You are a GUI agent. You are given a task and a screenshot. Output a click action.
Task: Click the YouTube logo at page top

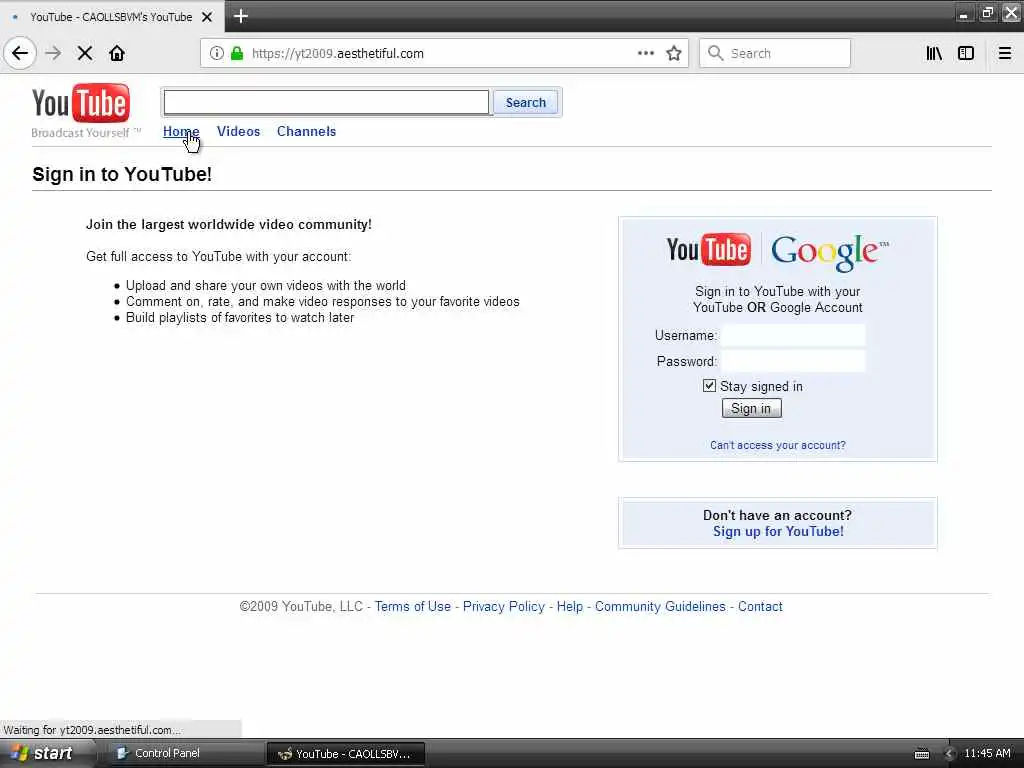(82, 103)
